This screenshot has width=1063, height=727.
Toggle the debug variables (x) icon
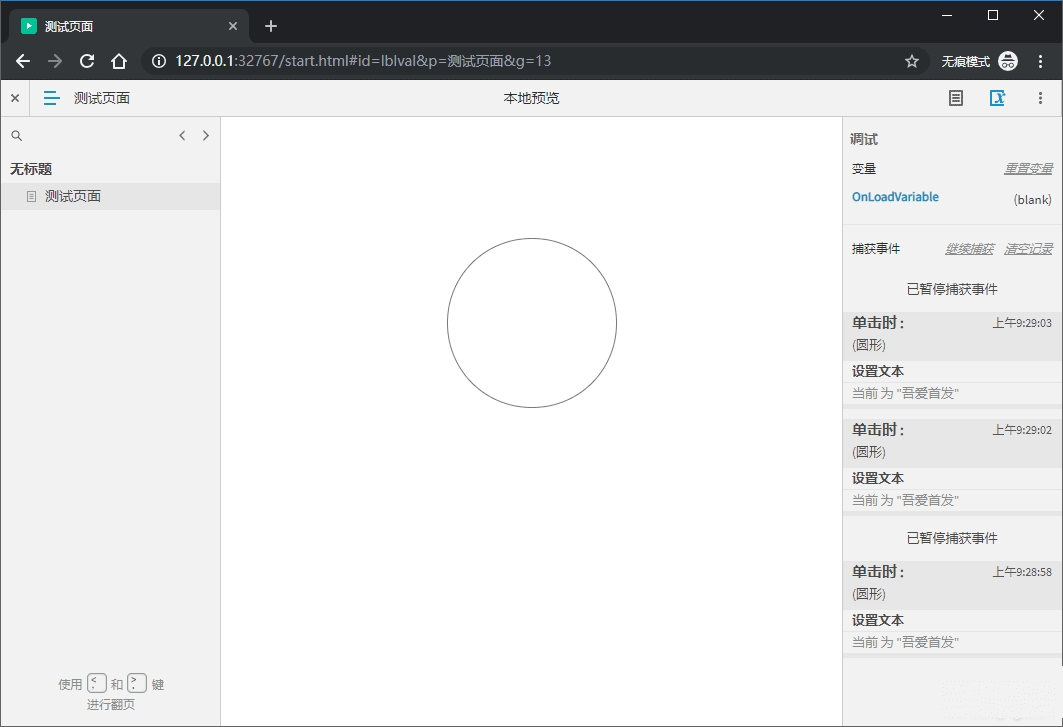click(x=997, y=98)
